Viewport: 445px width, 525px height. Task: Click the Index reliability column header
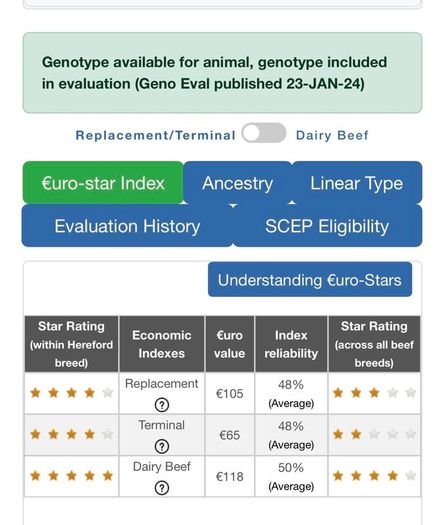291,344
